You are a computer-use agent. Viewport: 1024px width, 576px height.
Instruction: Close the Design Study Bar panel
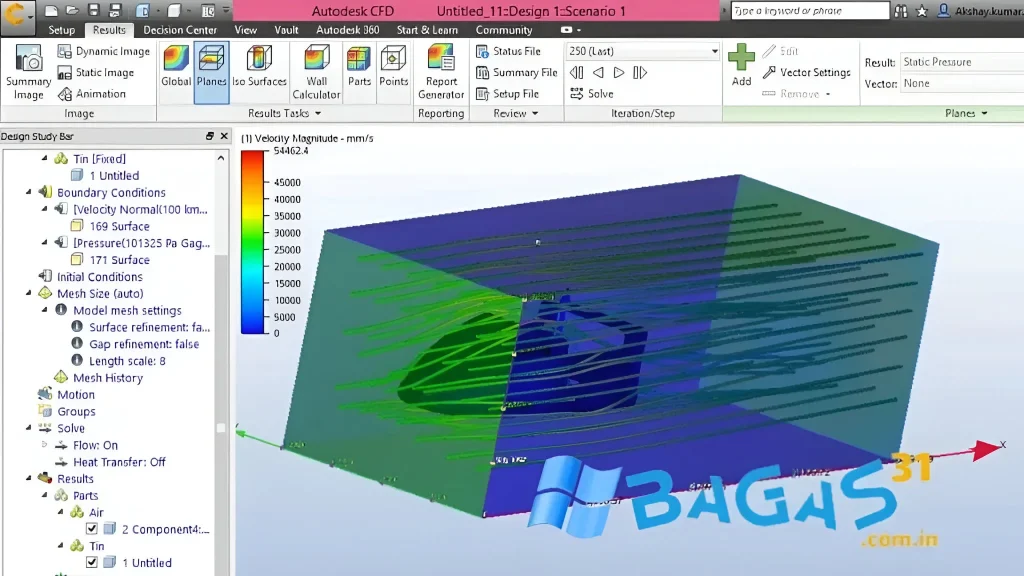coord(224,136)
